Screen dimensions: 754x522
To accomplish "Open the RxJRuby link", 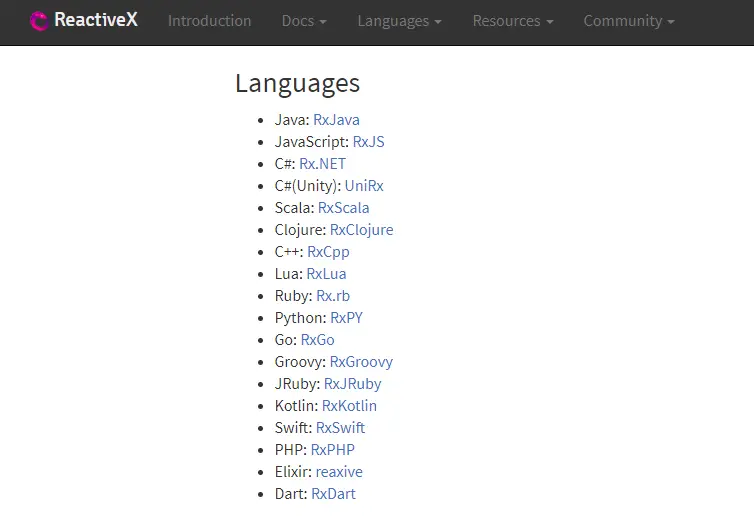I will click(x=352, y=384).
